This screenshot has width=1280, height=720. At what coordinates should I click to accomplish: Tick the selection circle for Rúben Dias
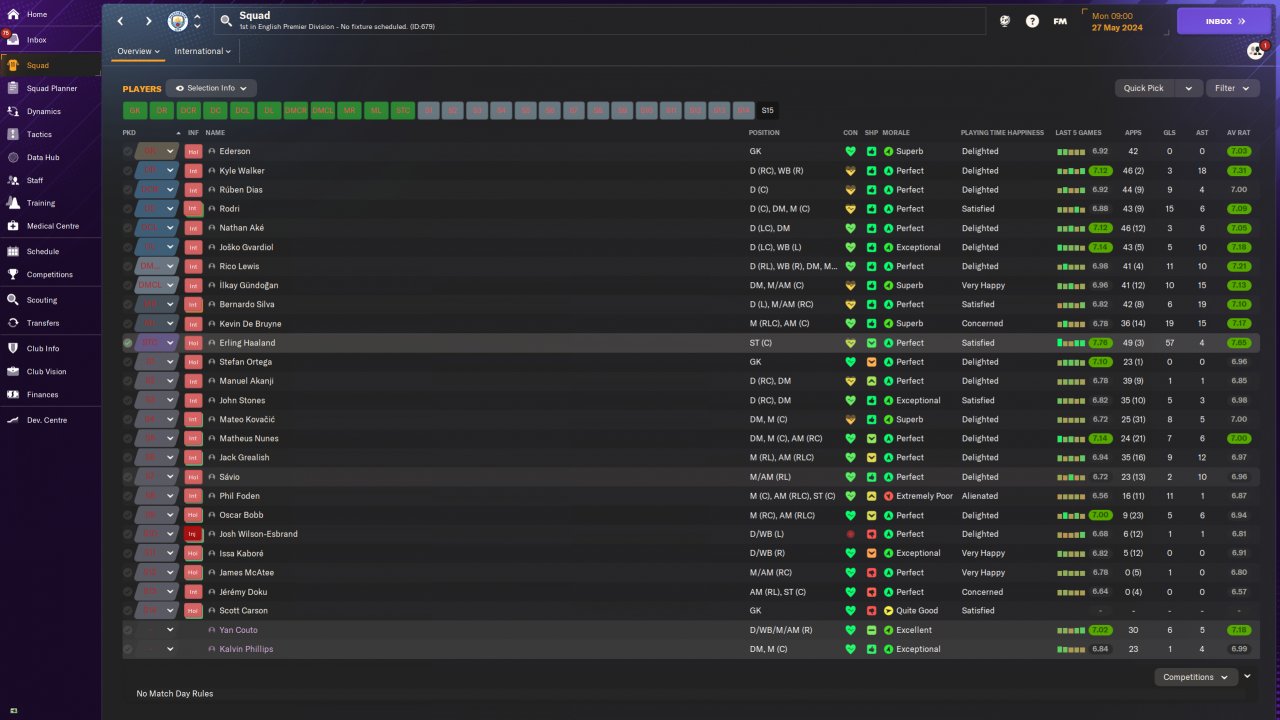point(128,190)
